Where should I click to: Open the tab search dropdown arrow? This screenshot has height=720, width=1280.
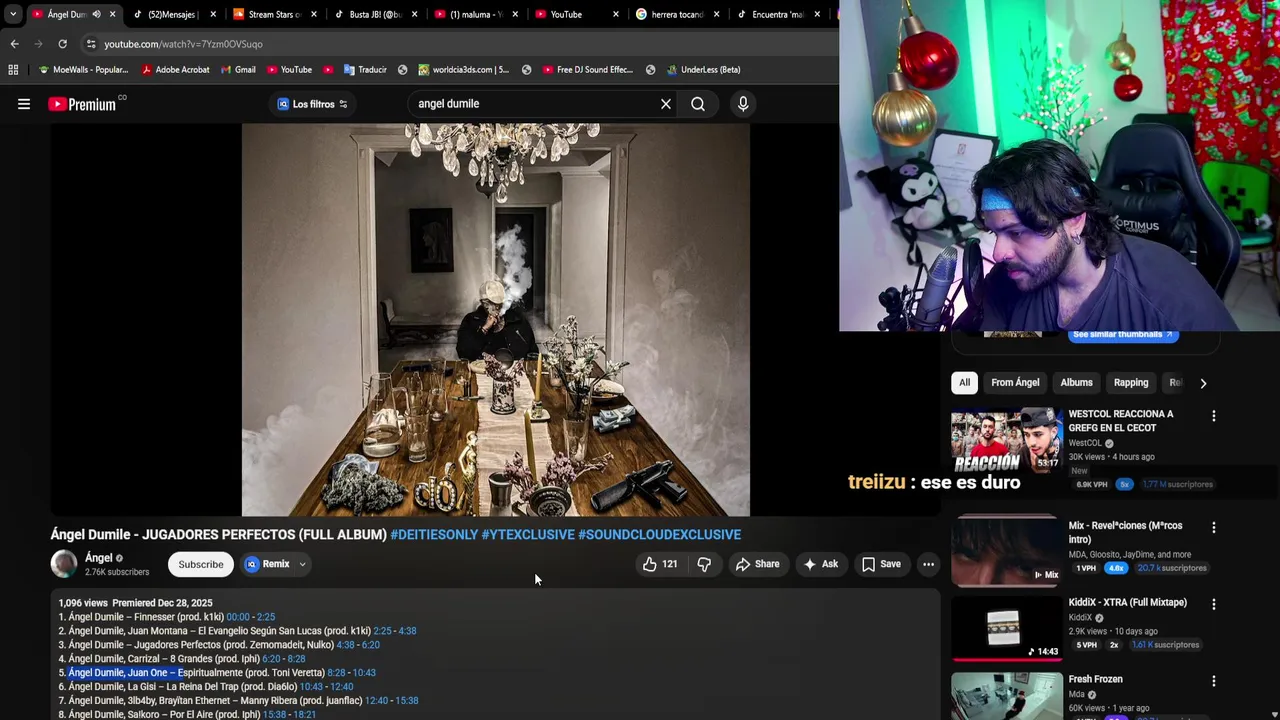pos(13,14)
